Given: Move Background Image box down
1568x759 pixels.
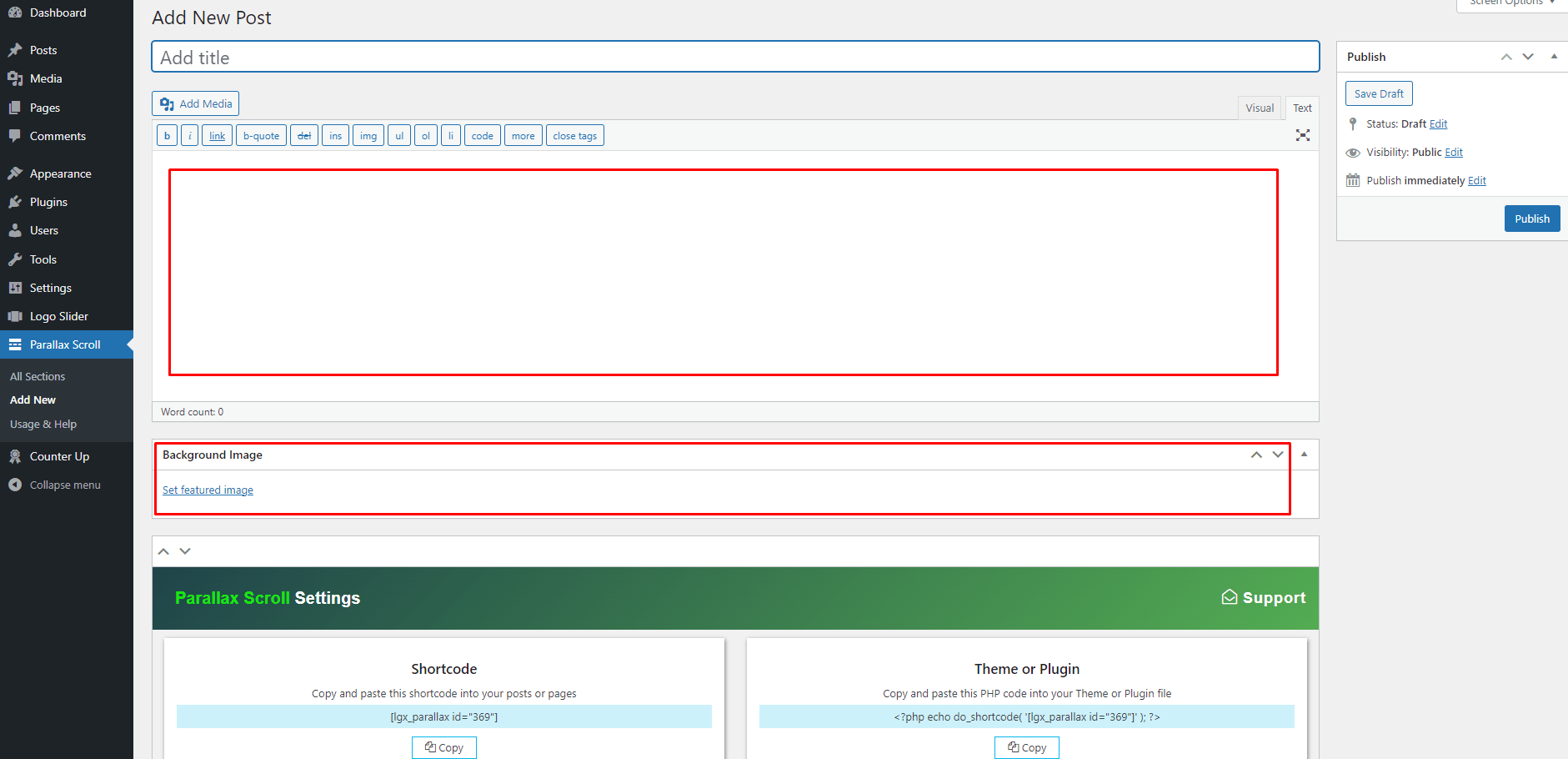Looking at the screenshot, I should tap(1278, 455).
